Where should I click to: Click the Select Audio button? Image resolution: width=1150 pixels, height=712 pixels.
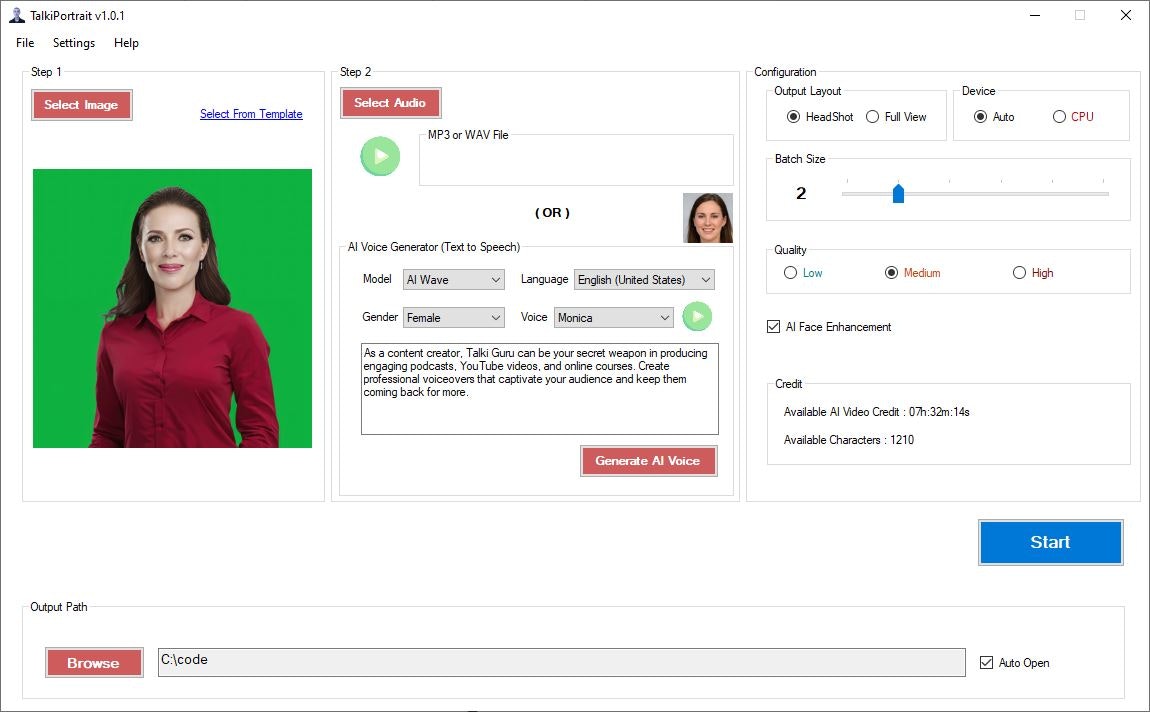point(390,103)
